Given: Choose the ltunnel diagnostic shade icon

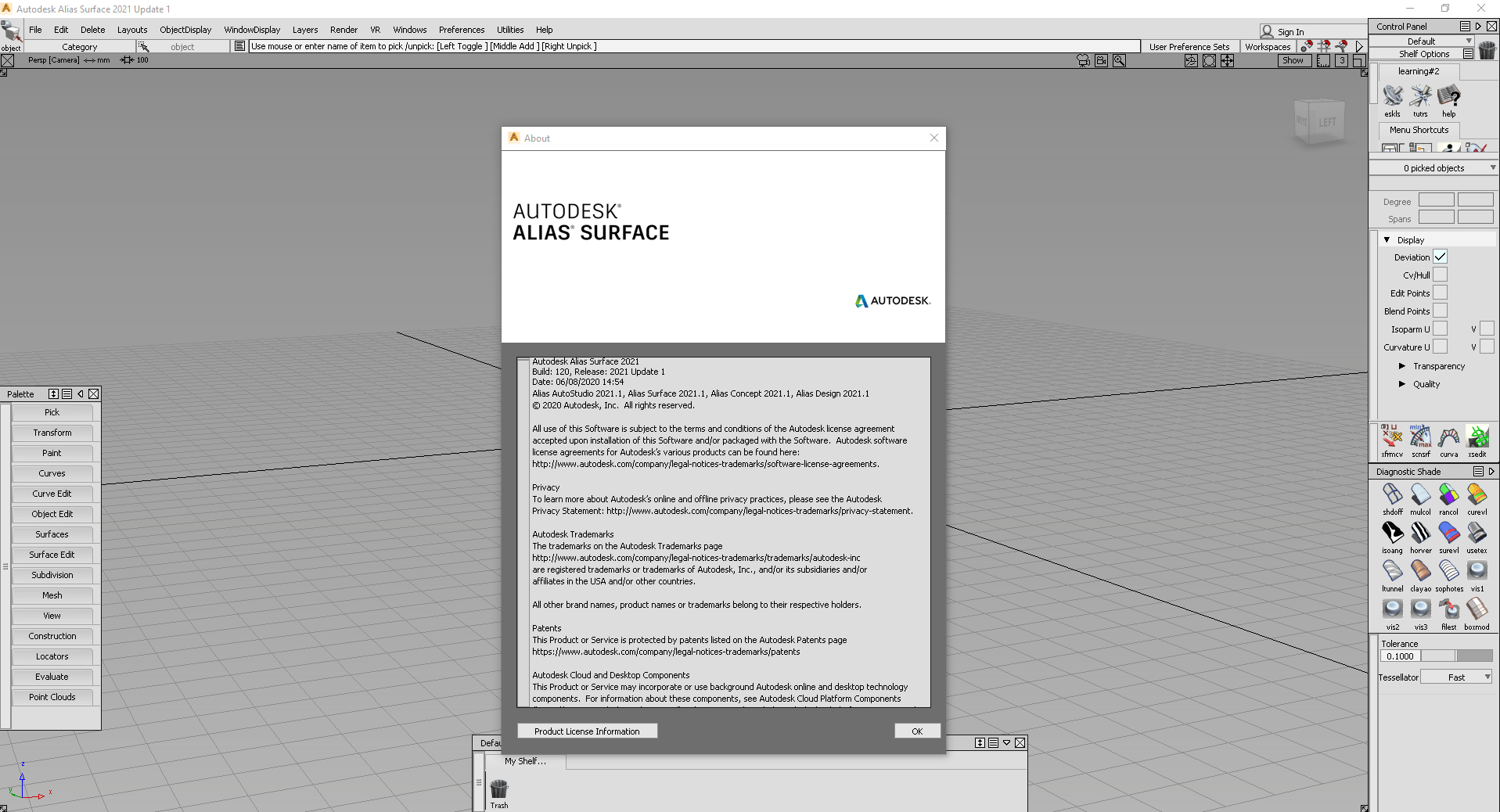Looking at the screenshot, I should coord(1392,572).
